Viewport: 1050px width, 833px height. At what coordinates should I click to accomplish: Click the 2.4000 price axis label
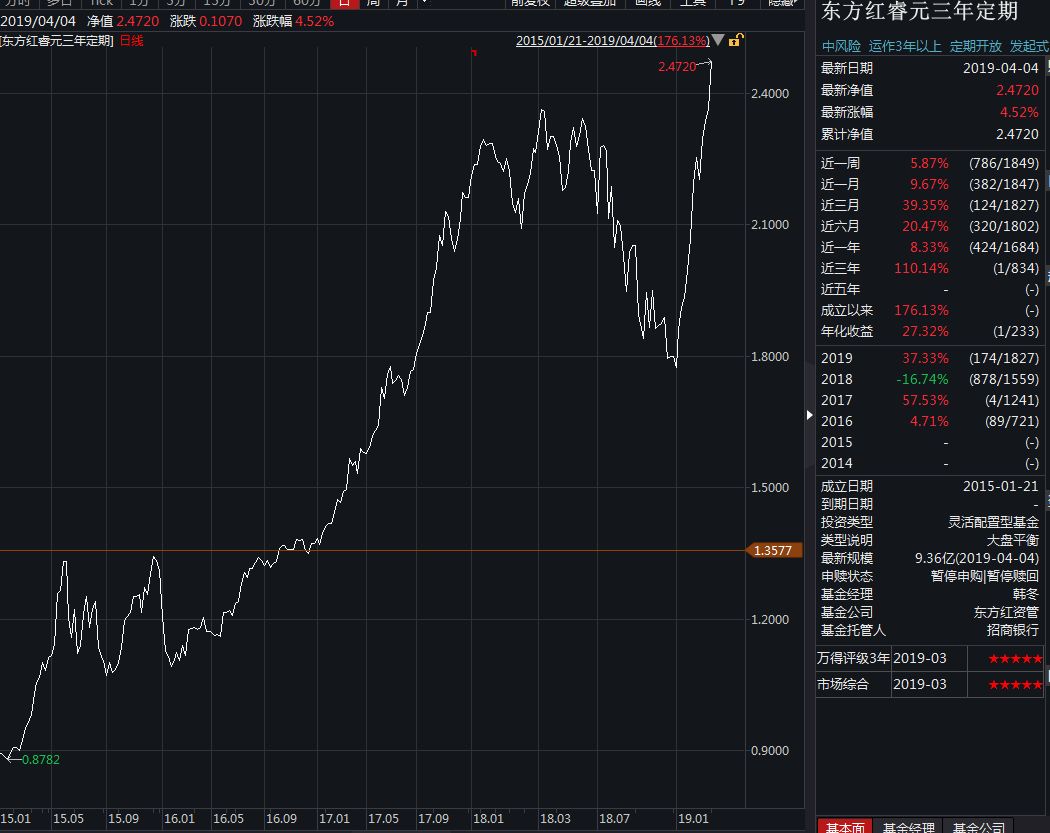[770, 93]
